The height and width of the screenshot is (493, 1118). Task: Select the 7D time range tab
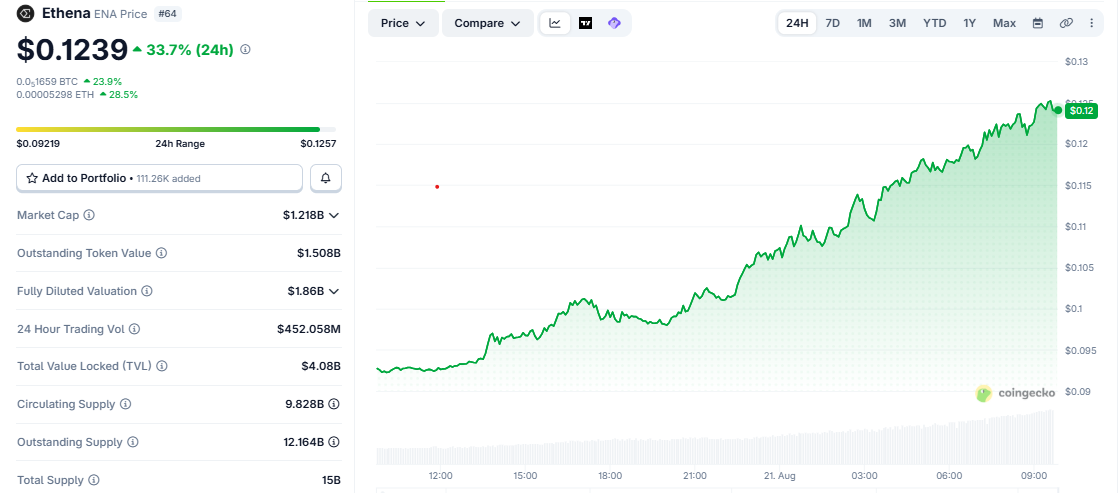click(832, 23)
